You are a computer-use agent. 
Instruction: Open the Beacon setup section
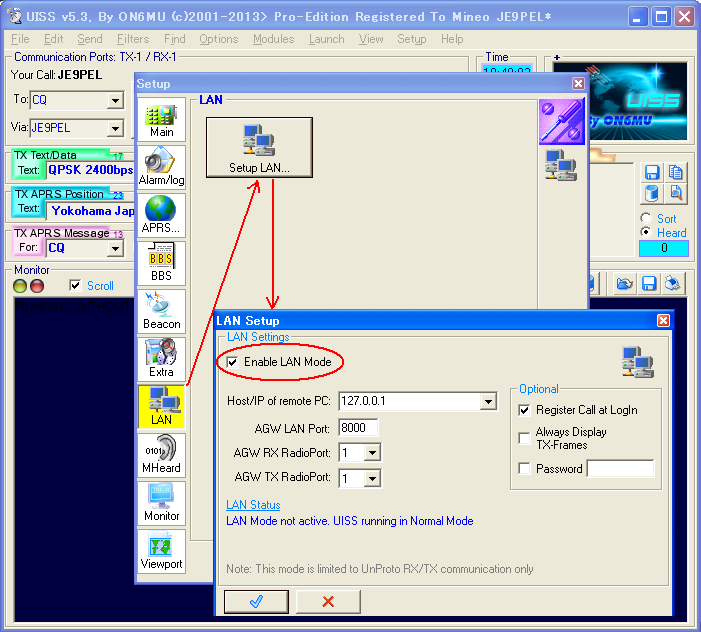161,311
